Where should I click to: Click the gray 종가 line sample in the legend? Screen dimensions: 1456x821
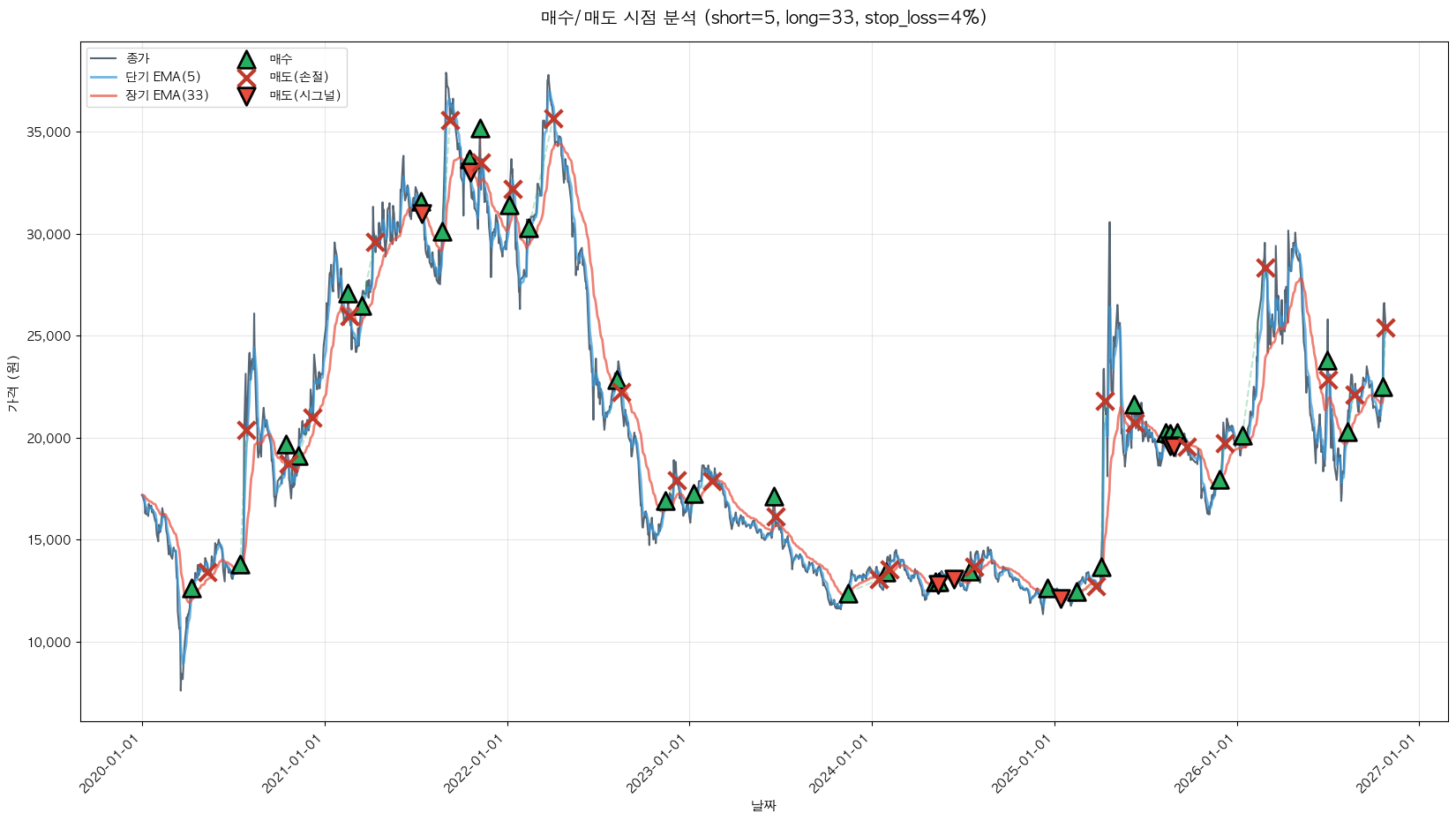pyautogui.click(x=104, y=58)
